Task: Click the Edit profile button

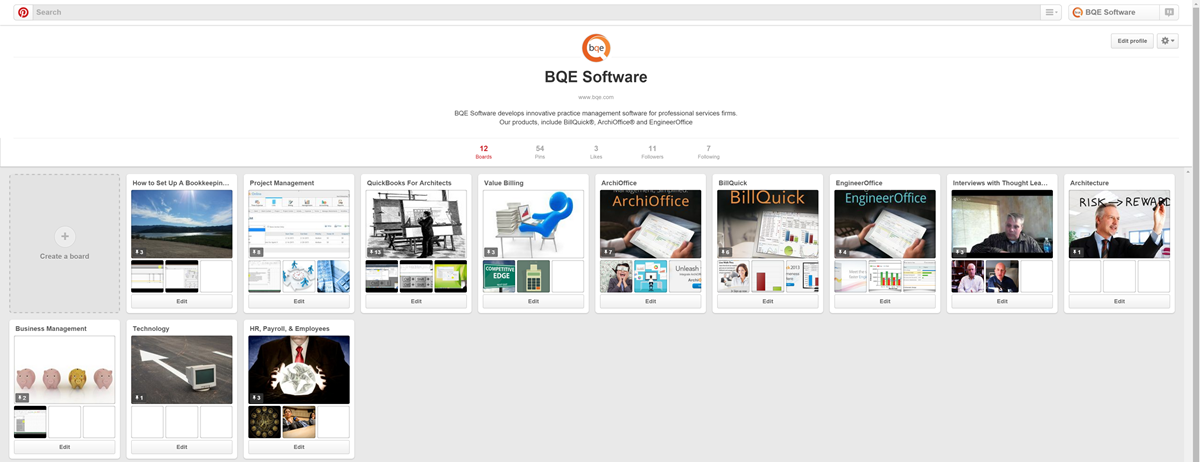Action: [x=1132, y=41]
